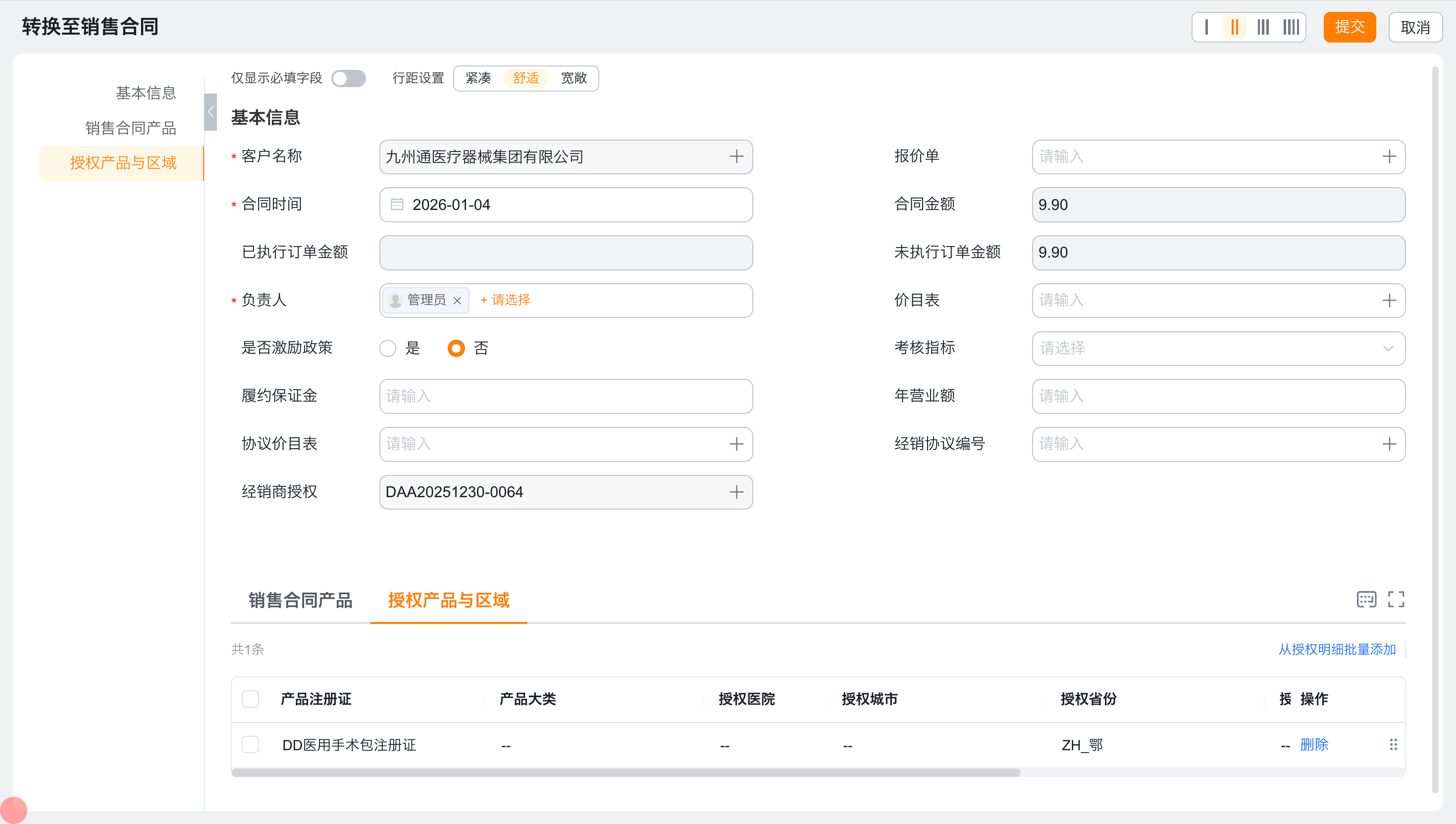Click keyboard shortcut icon beside fullscreen icon
Viewport: 1456px width, 824px height.
(1366, 599)
